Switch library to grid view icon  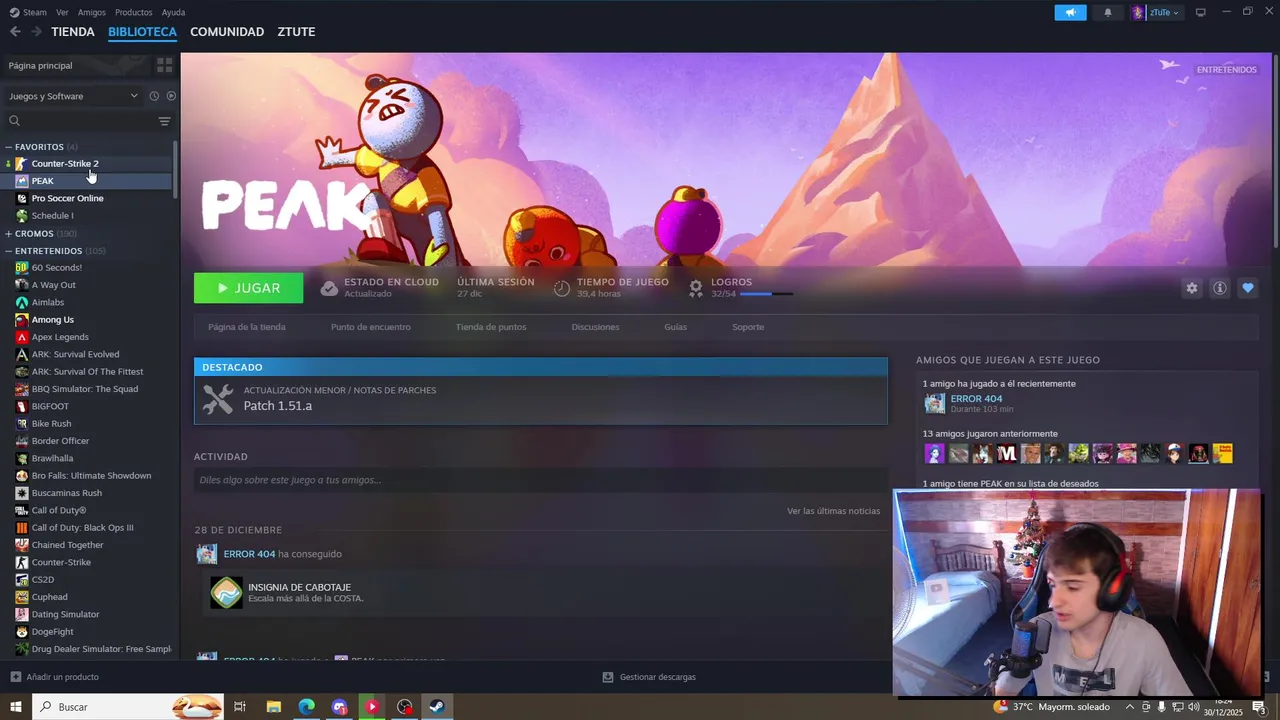[165, 65]
